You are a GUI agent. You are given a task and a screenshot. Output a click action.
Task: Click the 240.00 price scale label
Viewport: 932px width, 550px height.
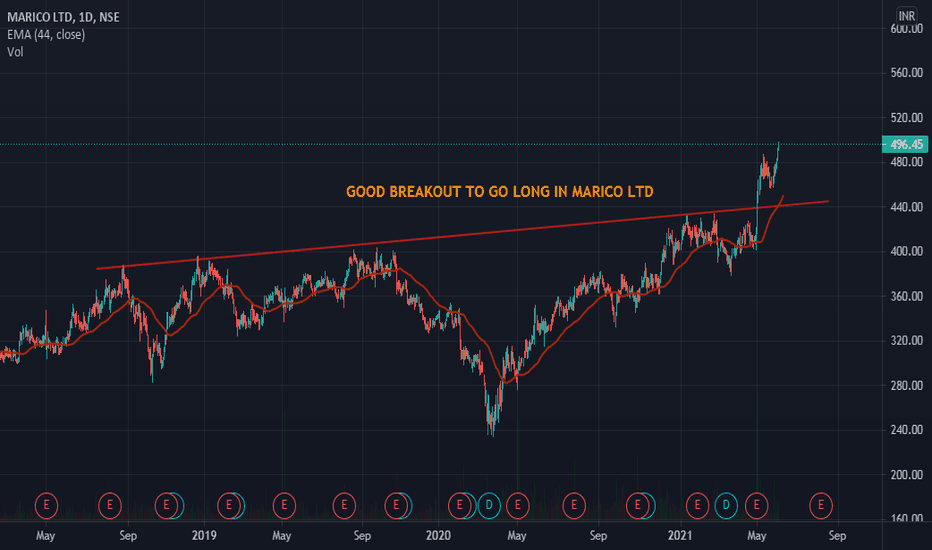(x=906, y=430)
